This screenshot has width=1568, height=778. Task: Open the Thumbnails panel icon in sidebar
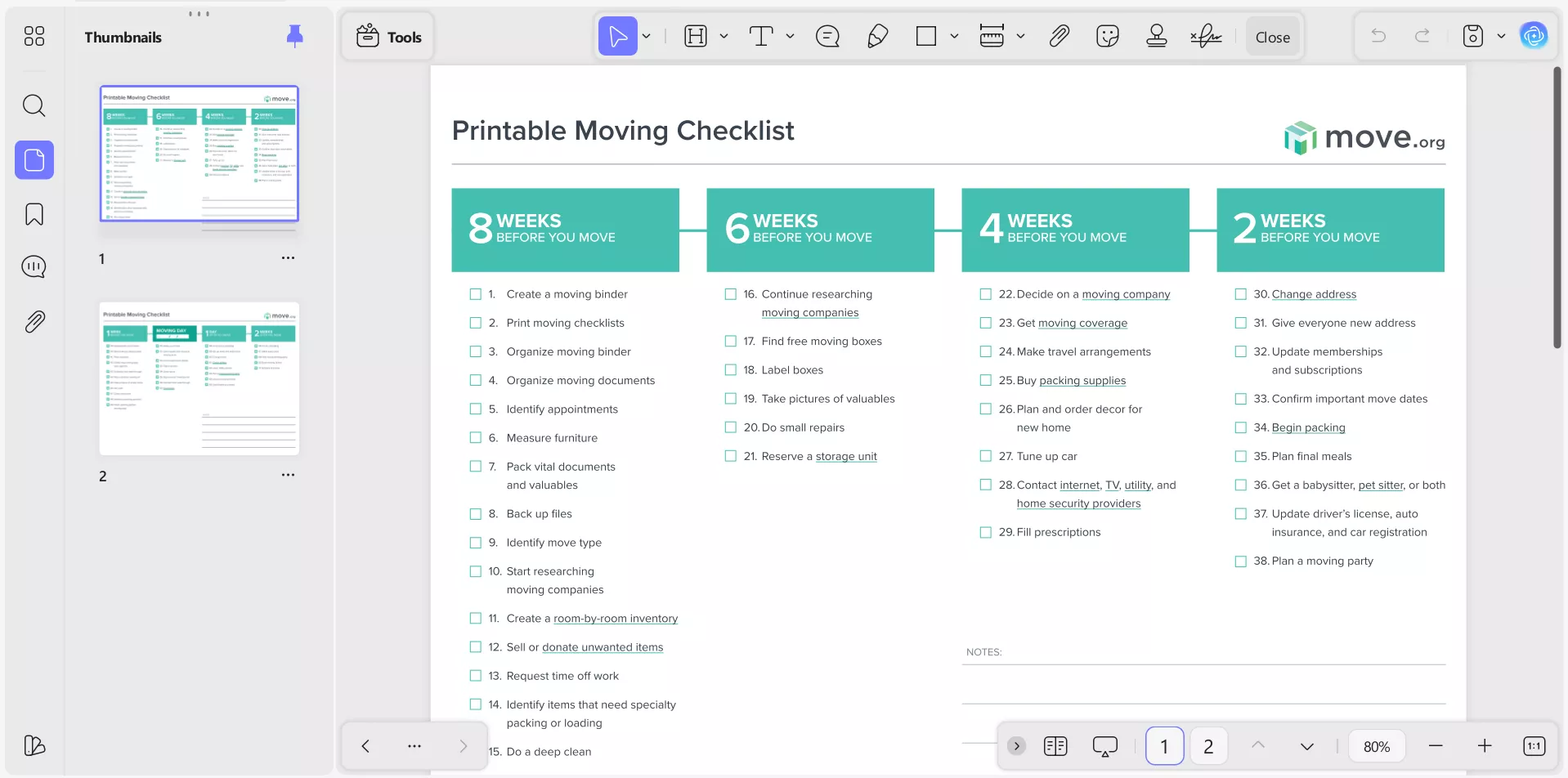[34, 159]
